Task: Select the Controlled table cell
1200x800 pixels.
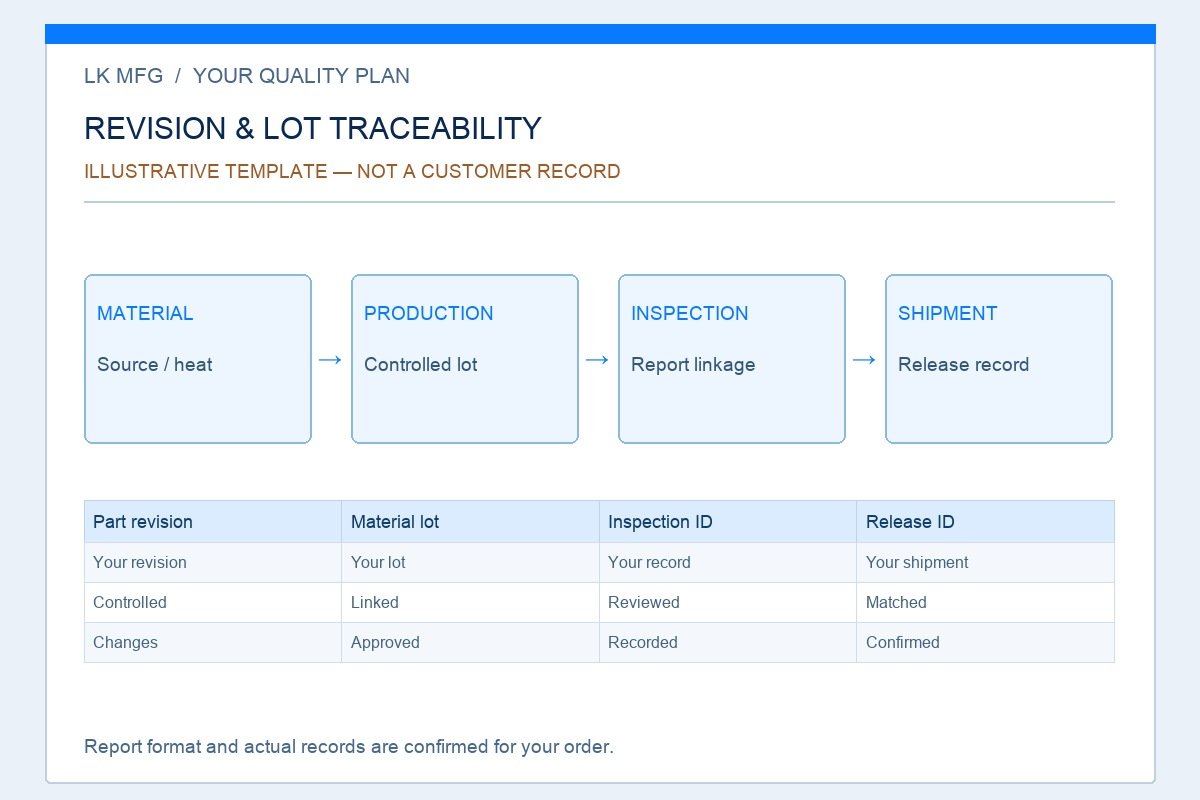Action: pos(213,603)
